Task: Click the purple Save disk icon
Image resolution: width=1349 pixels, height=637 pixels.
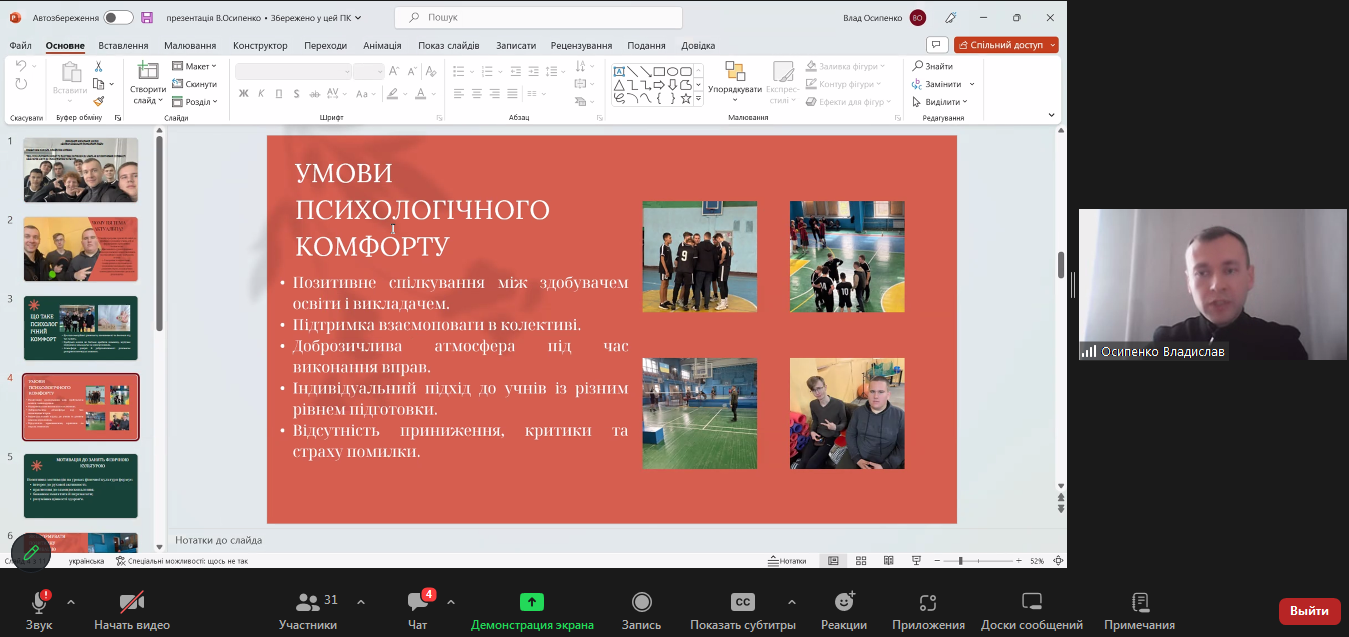Action: click(147, 18)
